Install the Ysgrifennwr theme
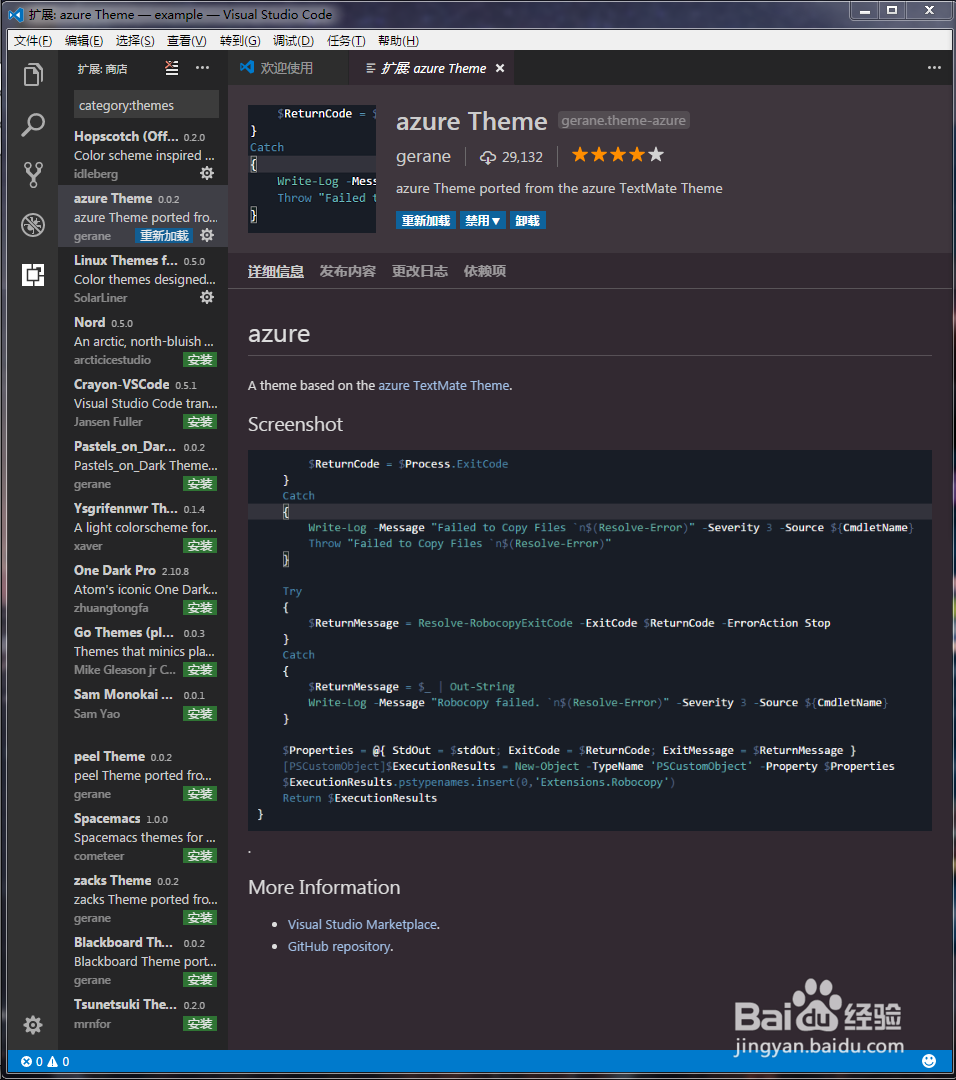The image size is (956, 1080). point(200,546)
